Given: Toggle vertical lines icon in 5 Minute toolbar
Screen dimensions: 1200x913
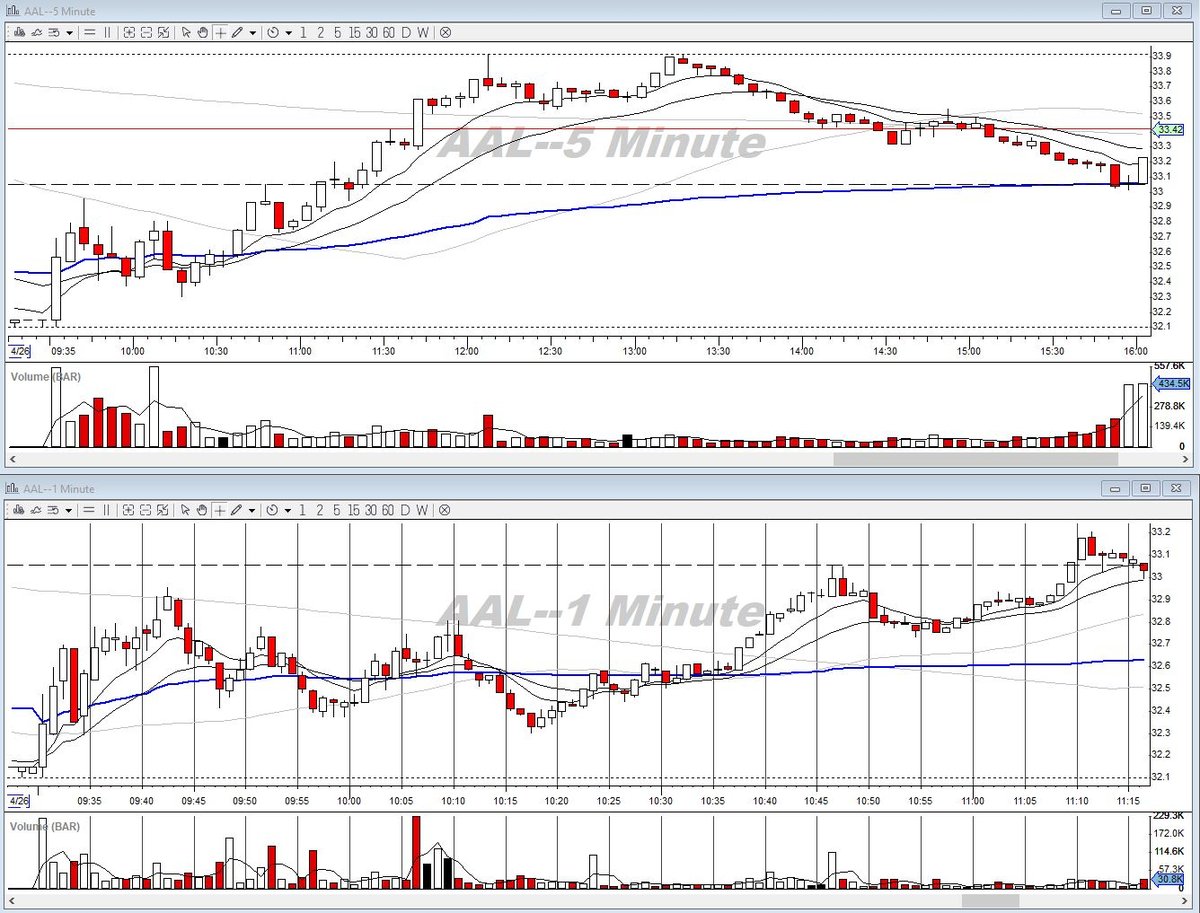Looking at the screenshot, I should pos(107,32).
